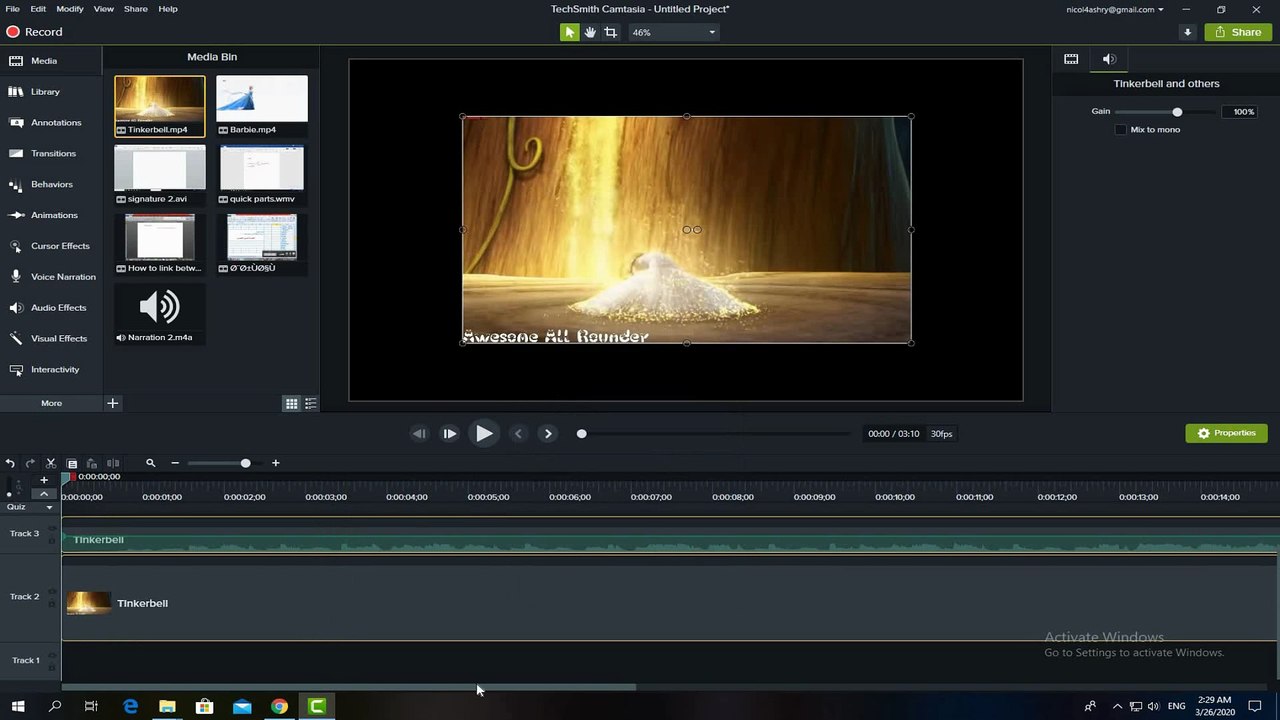Click the plus icon to import media

point(113,403)
